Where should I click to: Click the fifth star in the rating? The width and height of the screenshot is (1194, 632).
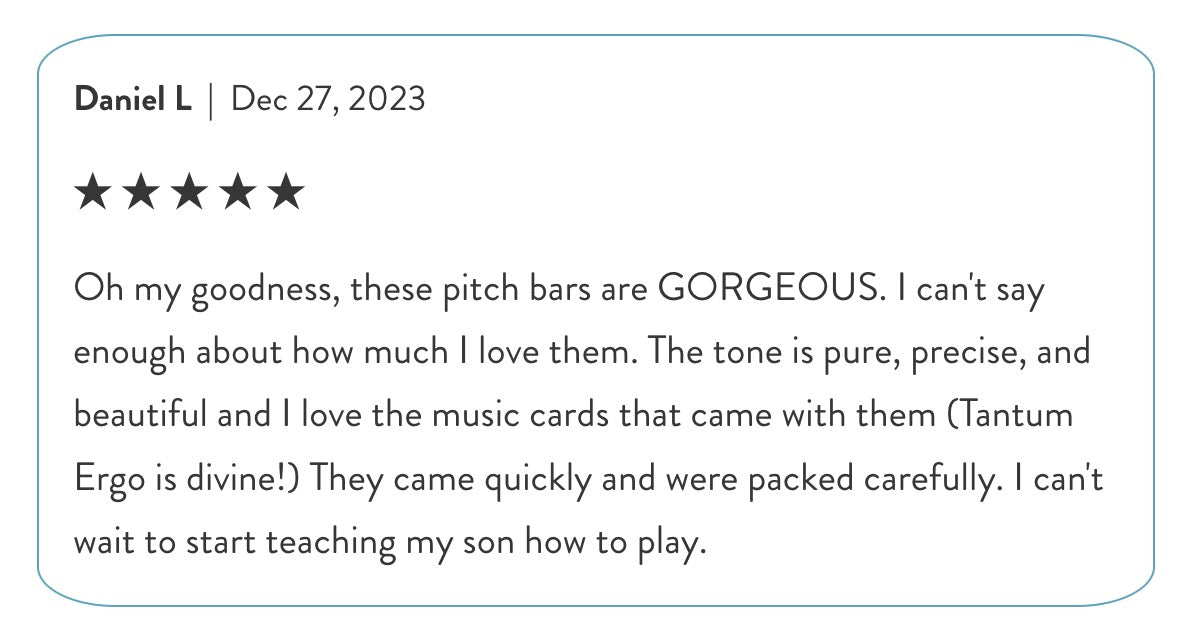[x=286, y=192]
